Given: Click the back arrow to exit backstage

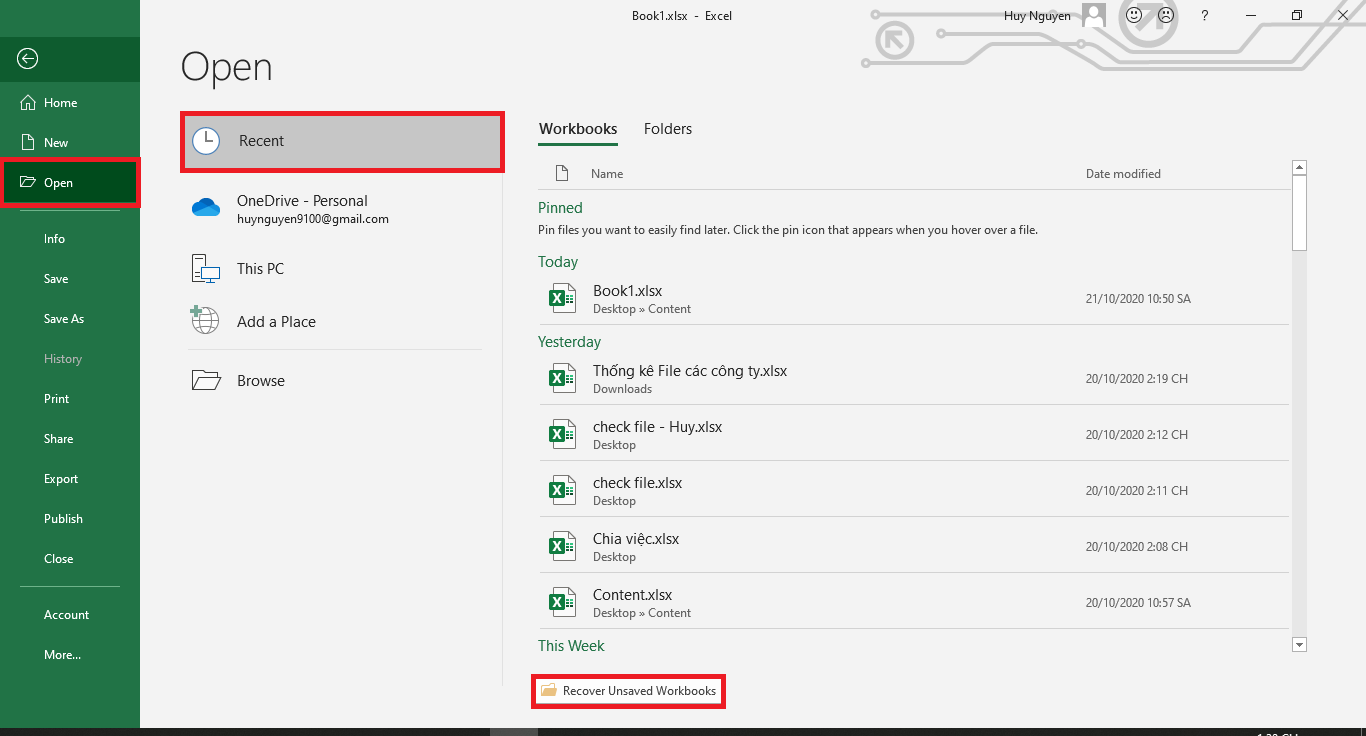Looking at the screenshot, I should tap(28, 59).
